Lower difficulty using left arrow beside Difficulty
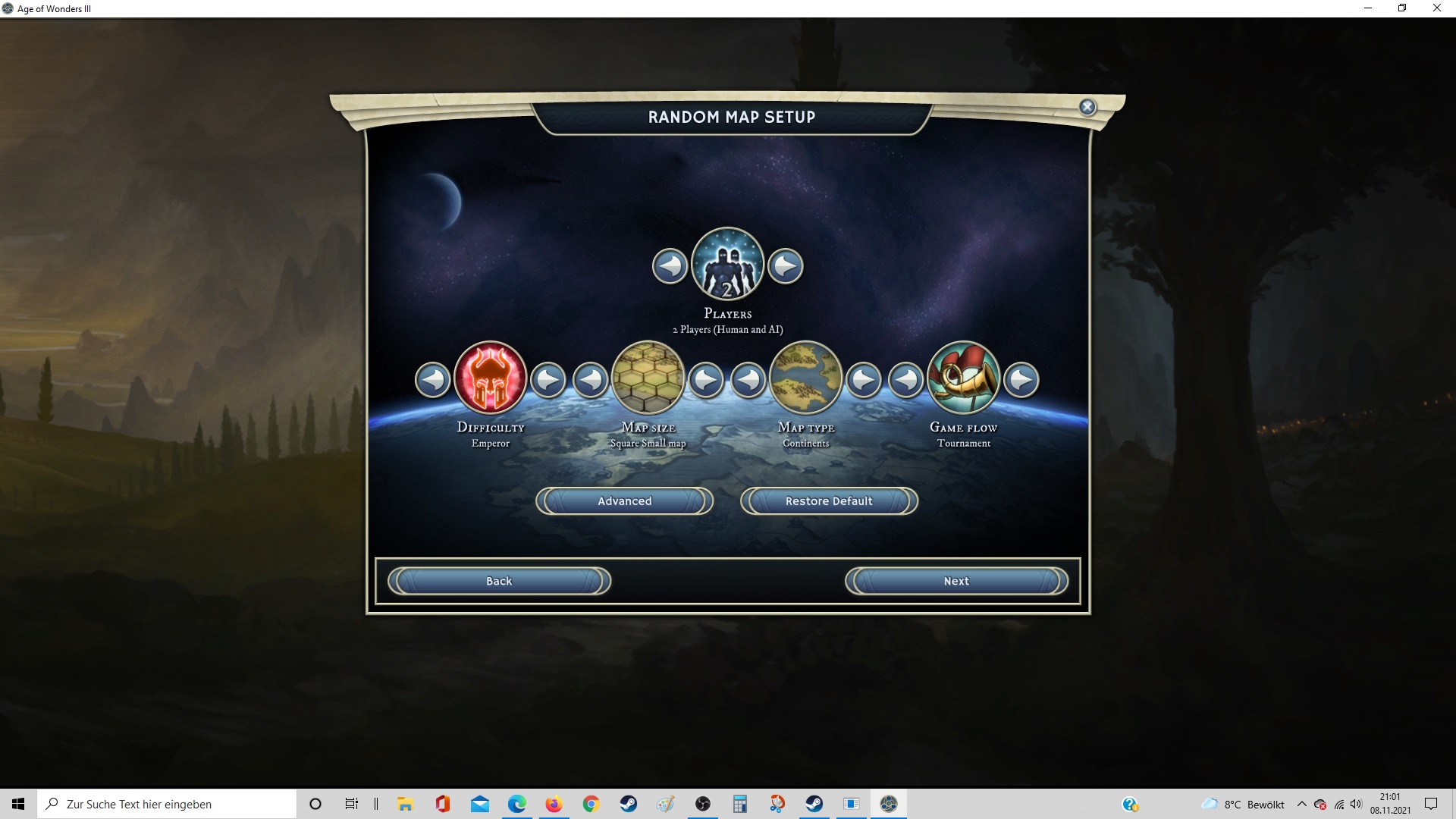The height and width of the screenshot is (819, 1456). click(433, 380)
